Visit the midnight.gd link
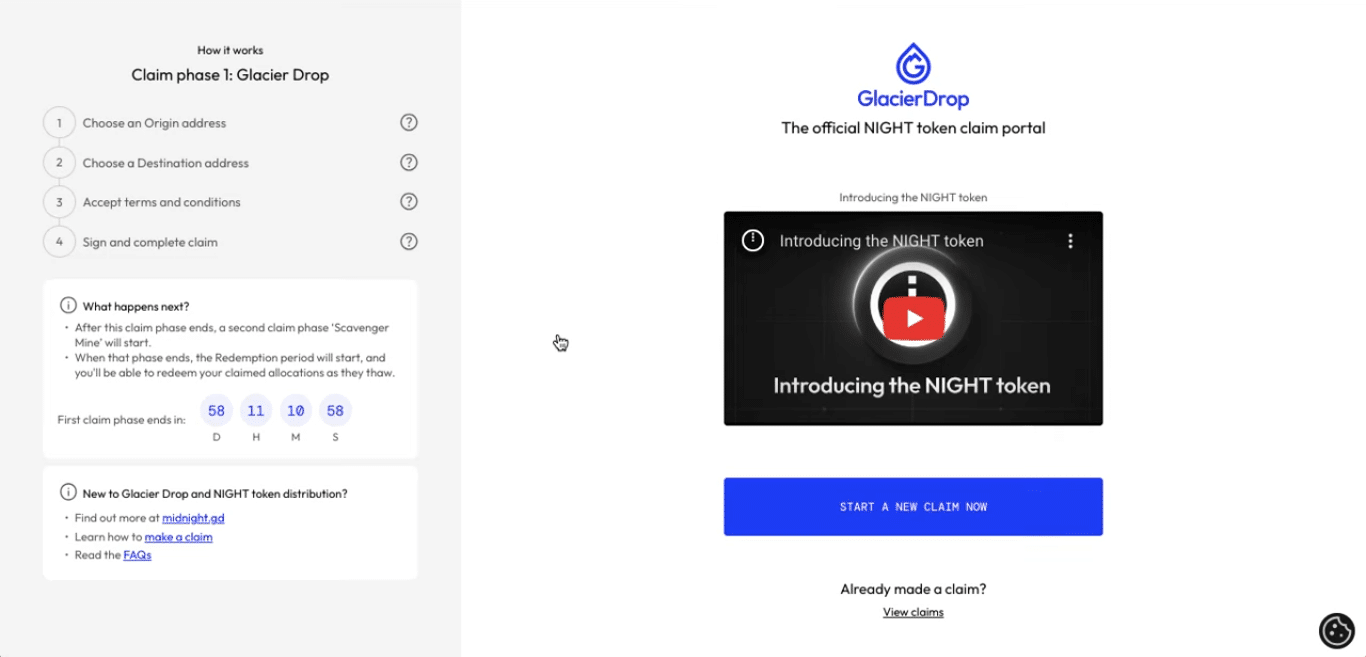The width and height of the screenshot is (1366, 657). [x=193, y=518]
